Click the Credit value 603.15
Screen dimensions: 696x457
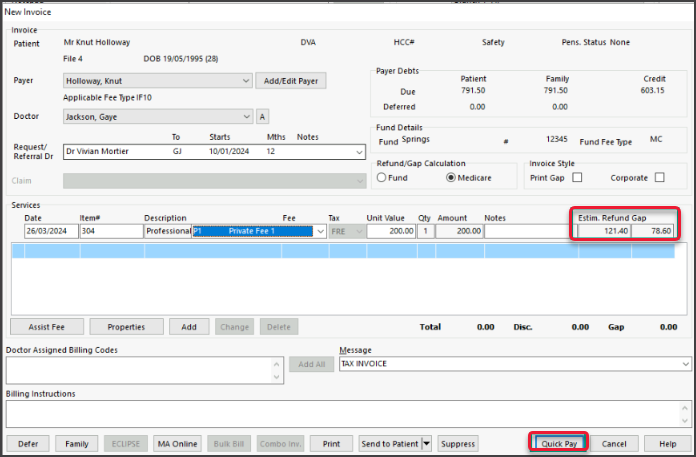coord(652,91)
